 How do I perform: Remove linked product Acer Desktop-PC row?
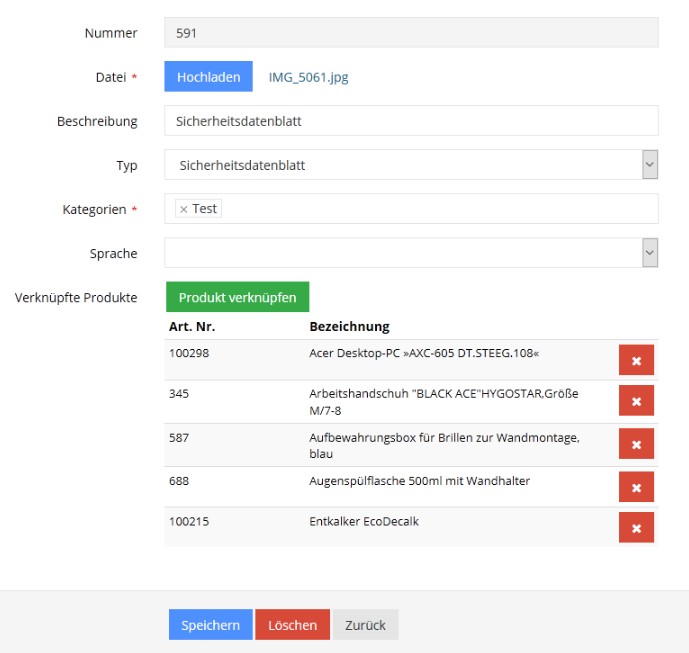(x=636, y=360)
